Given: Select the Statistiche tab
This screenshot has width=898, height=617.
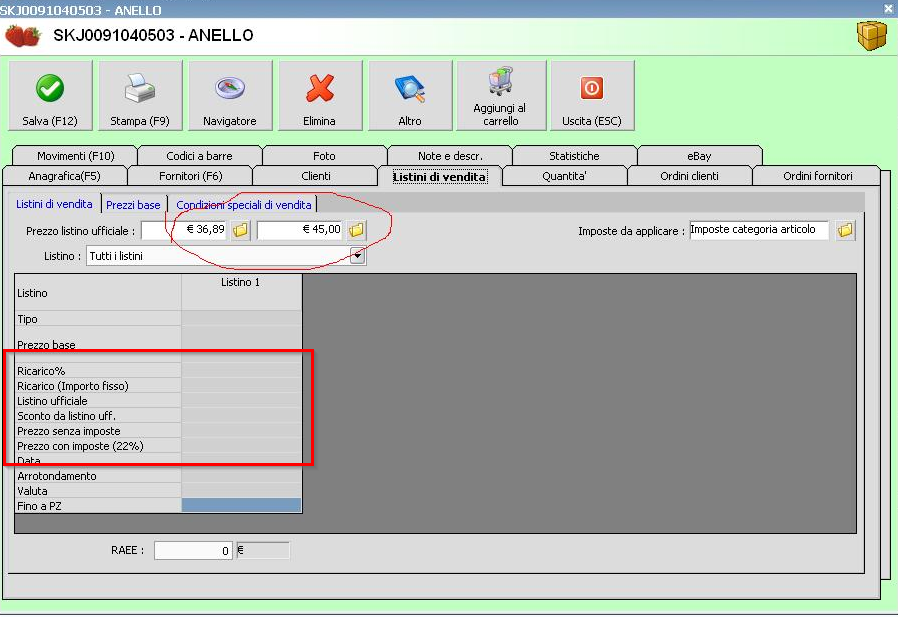Looking at the screenshot, I should tap(574, 156).
